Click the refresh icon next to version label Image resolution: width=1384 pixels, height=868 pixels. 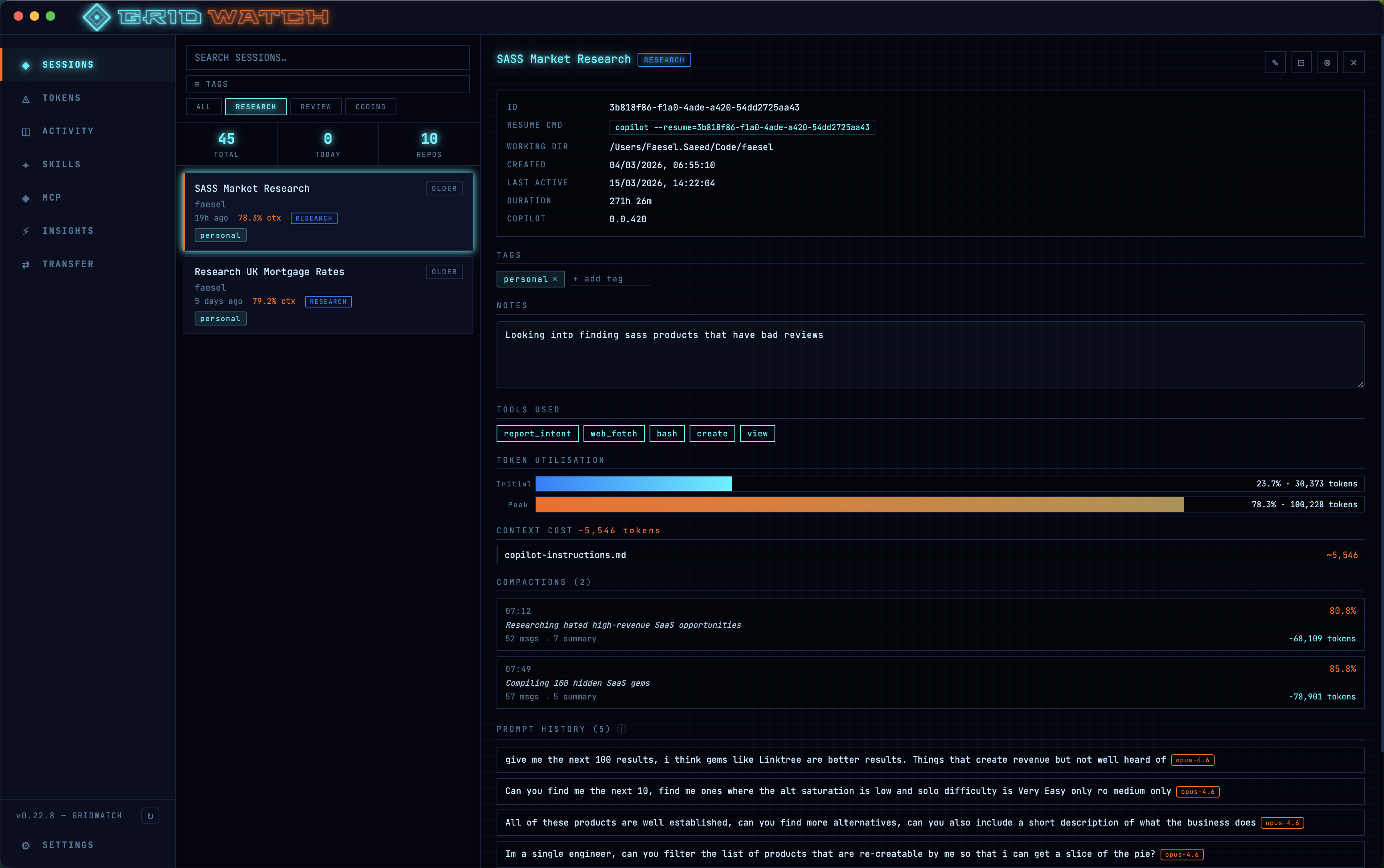(151, 816)
